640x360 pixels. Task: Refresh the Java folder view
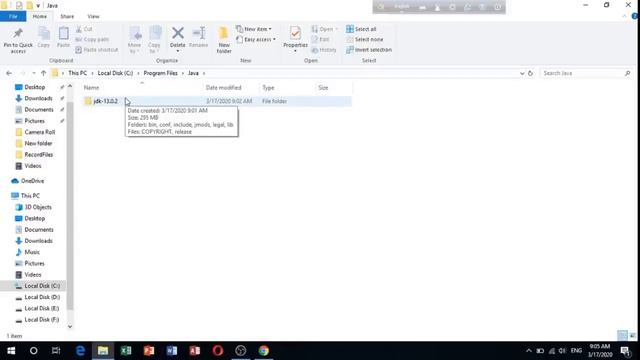pos(530,73)
